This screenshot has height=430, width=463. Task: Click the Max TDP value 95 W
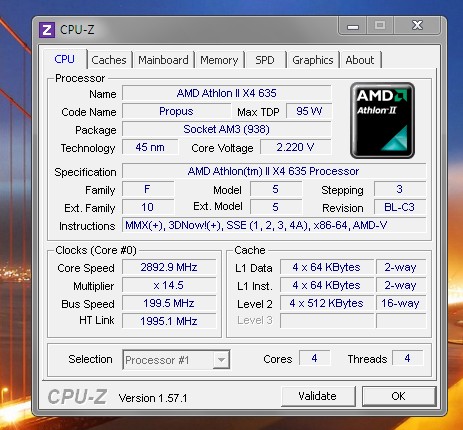[309, 111]
